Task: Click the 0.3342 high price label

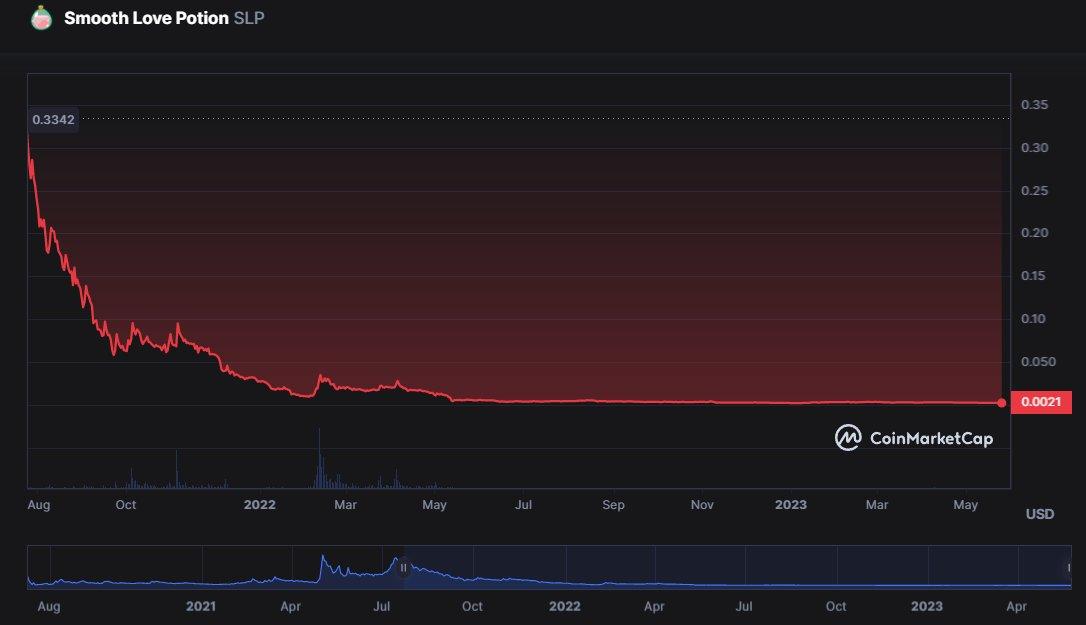Action: [51, 120]
